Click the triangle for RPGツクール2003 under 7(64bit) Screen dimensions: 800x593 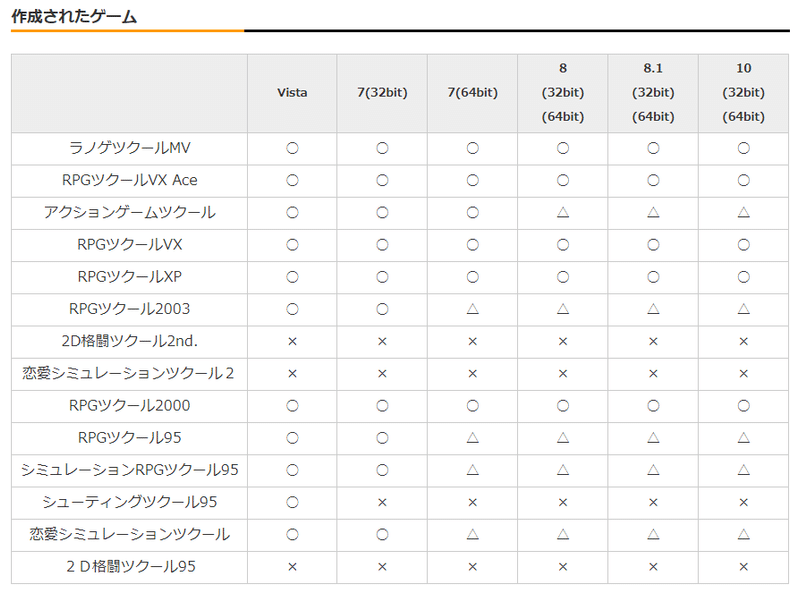click(x=472, y=309)
